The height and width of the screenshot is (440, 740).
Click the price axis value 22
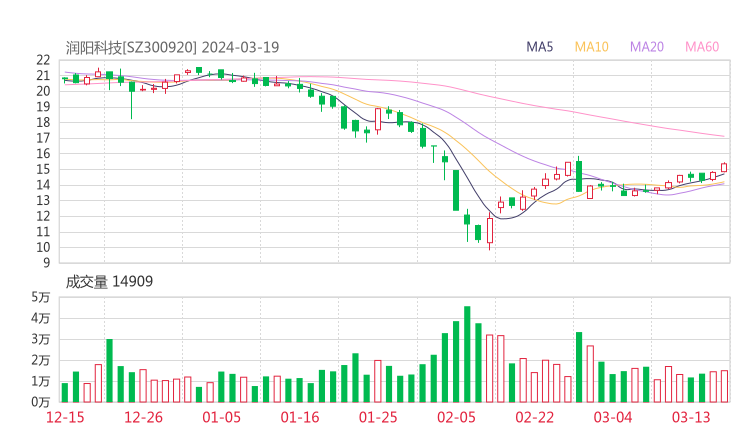point(43,60)
